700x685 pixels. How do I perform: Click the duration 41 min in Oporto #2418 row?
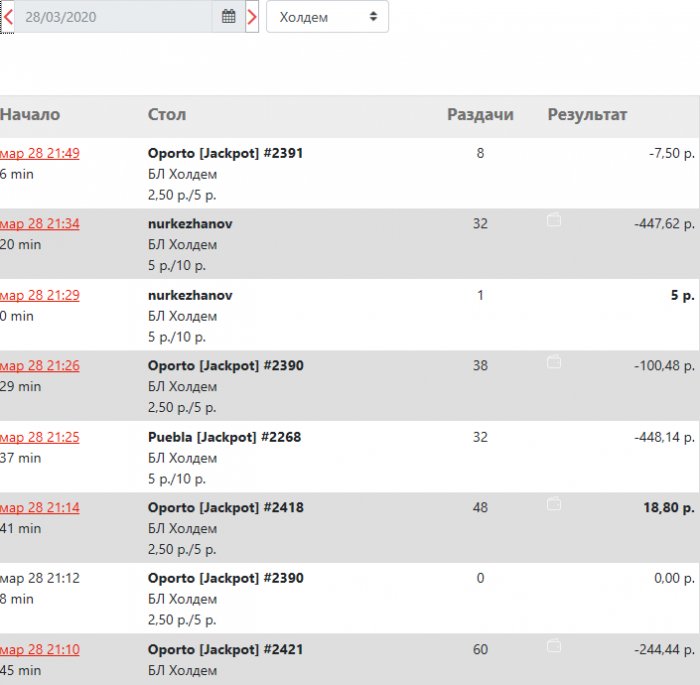[x=21, y=529]
